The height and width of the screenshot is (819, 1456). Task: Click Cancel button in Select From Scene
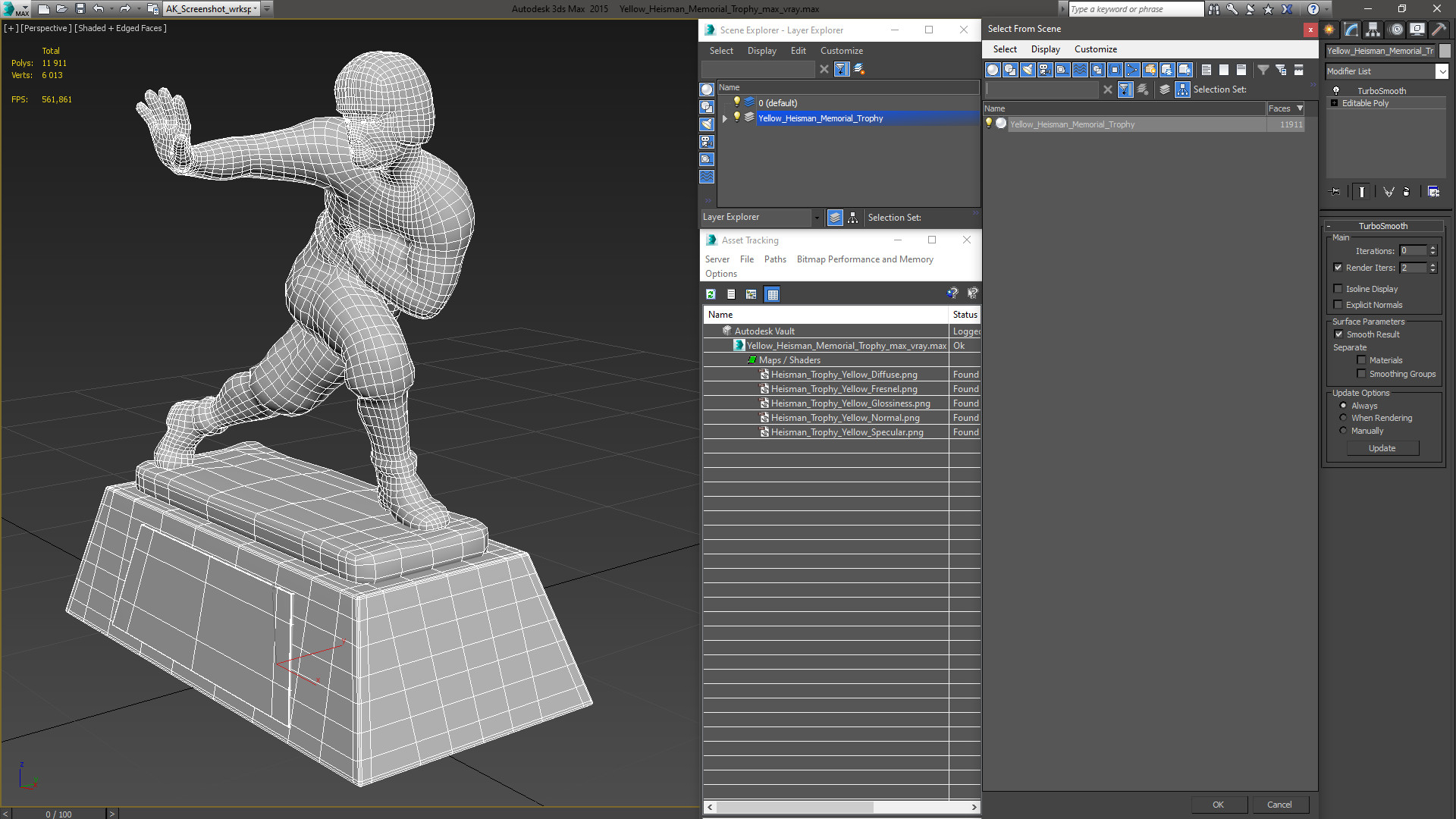[1279, 805]
